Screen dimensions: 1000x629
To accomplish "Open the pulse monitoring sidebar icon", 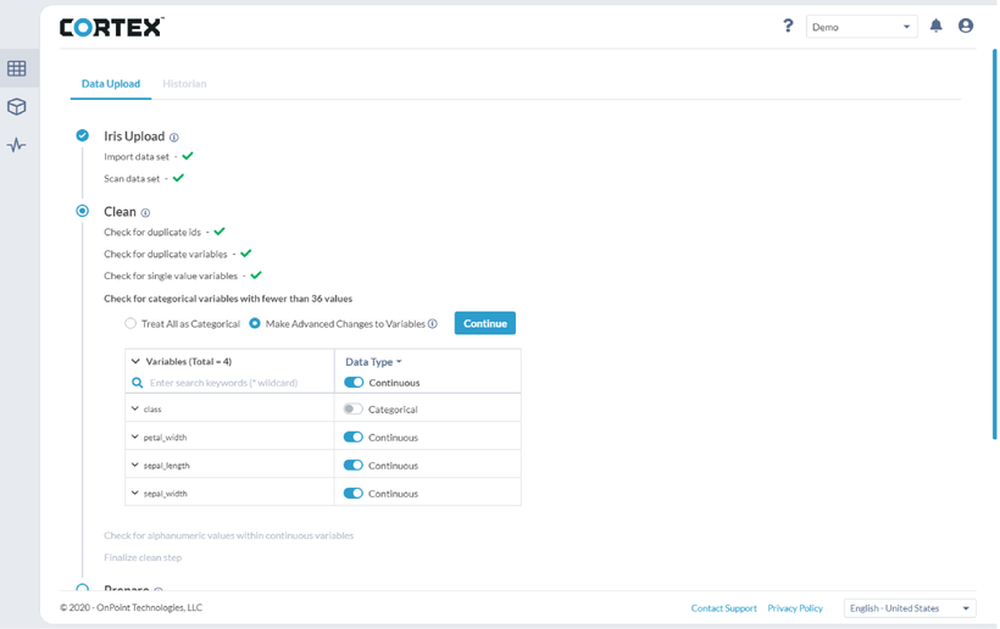I will coord(17,145).
